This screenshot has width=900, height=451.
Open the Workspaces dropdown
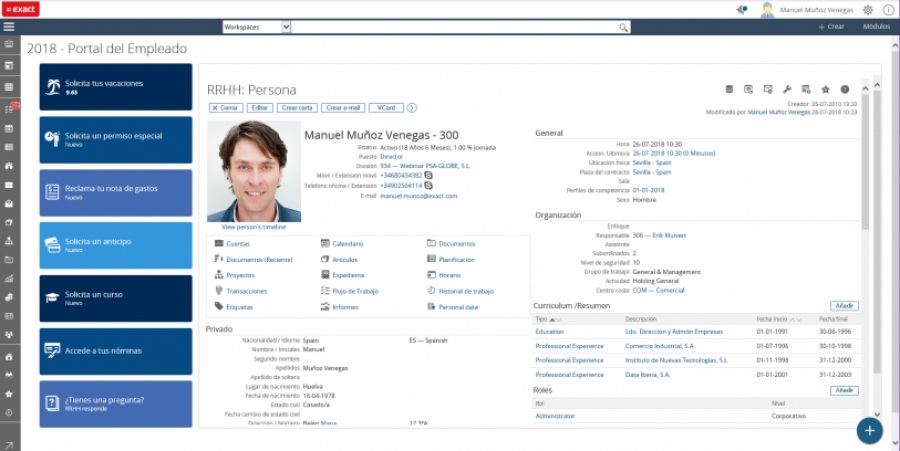pyautogui.click(x=255, y=27)
